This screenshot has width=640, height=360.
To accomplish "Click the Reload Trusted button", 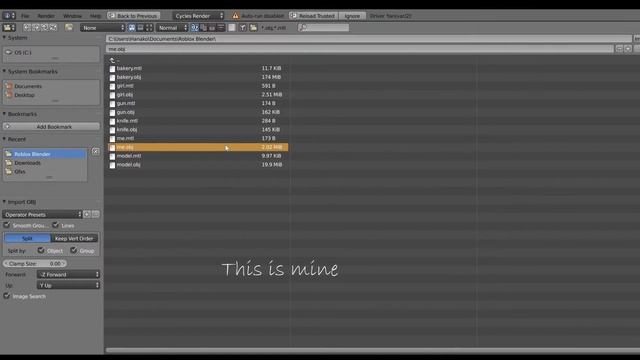I will point(313,16).
